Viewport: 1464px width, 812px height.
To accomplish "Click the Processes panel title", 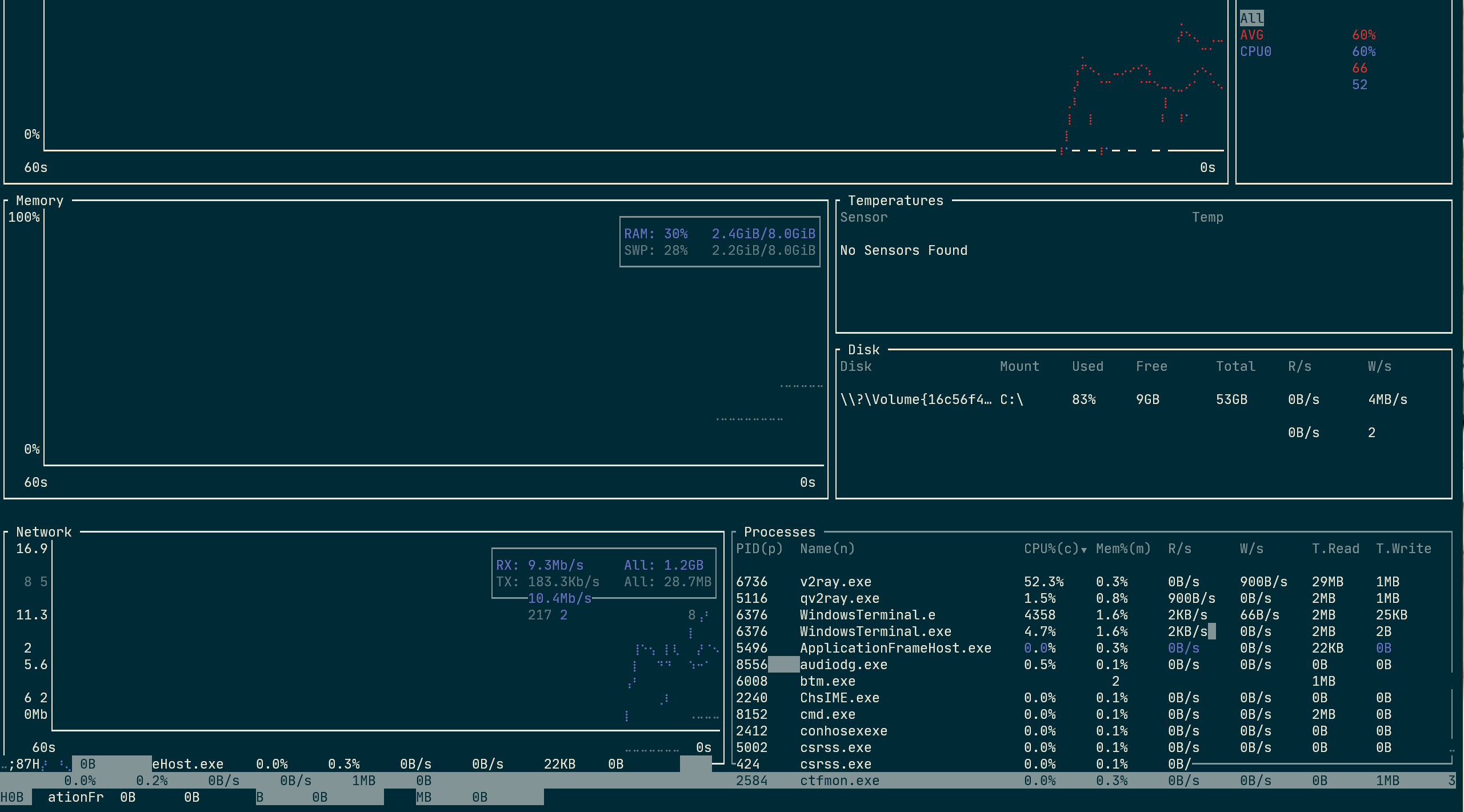I will coord(781,532).
